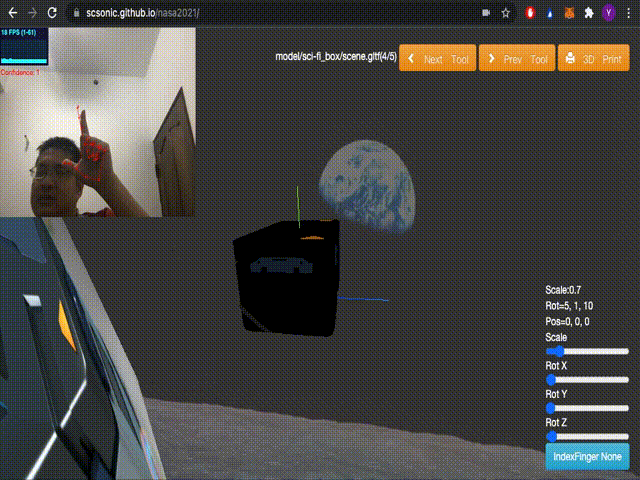Viewport: 640px width, 480px height.
Task: Reload the page with the refresh icon
Action: pyautogui.click(x=55, y=13)
